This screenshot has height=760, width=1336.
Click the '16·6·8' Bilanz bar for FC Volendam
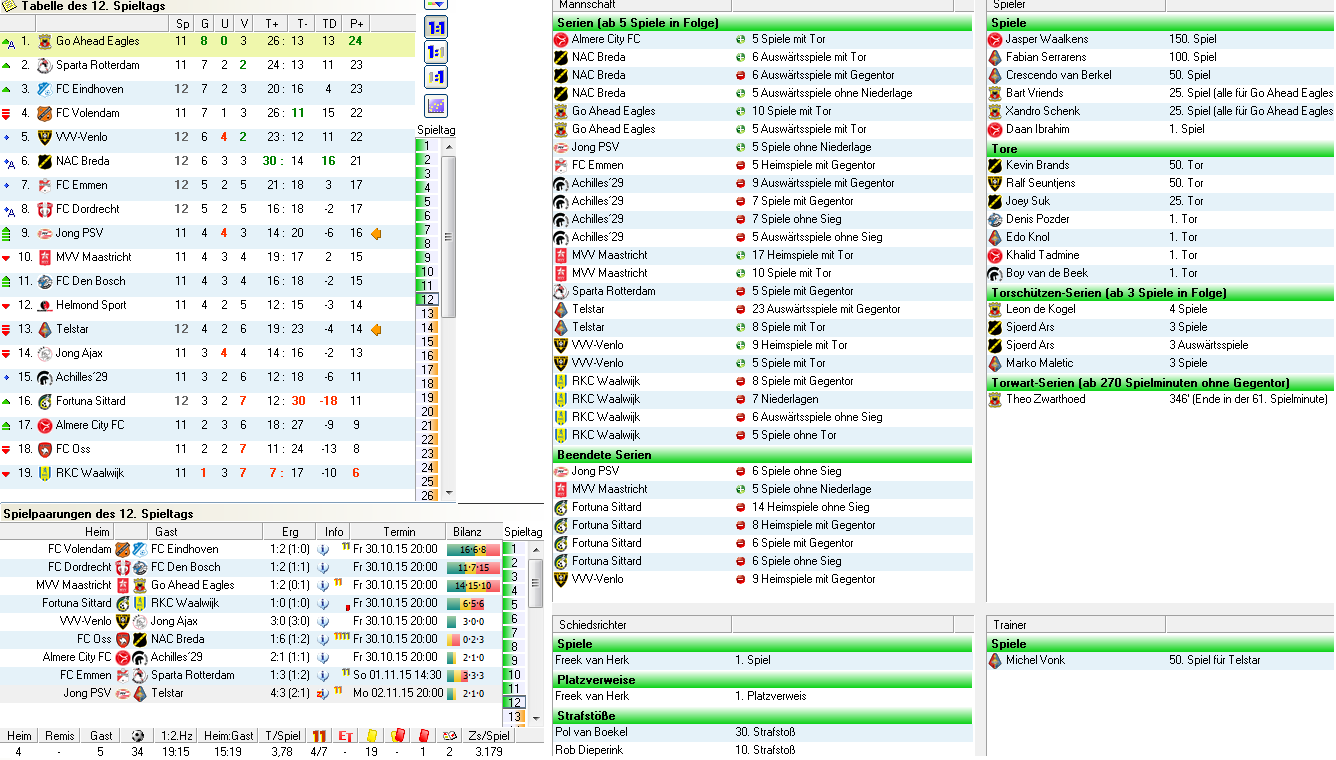[x=473, y=550]
